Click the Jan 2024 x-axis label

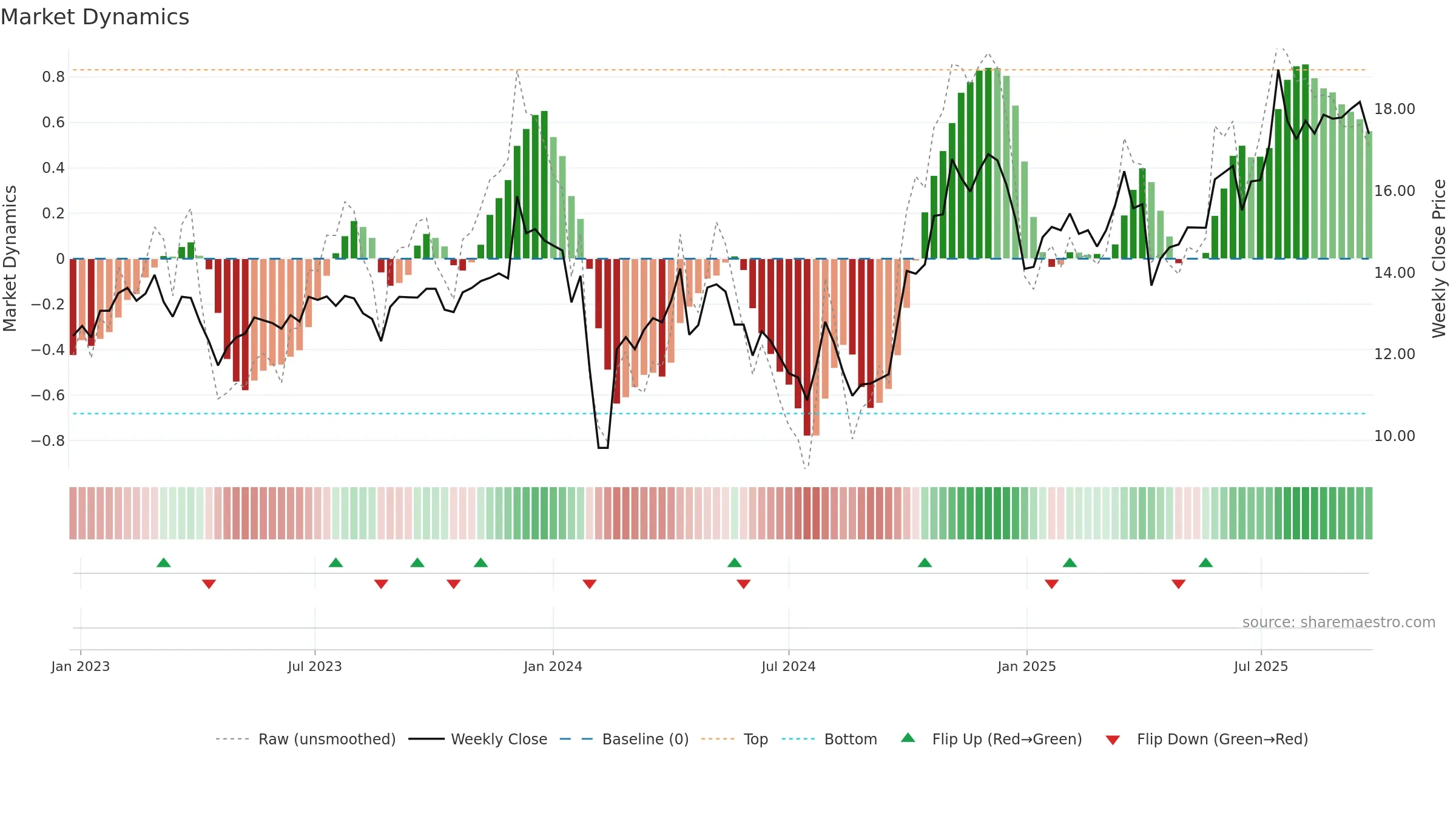tap(553, 666)
